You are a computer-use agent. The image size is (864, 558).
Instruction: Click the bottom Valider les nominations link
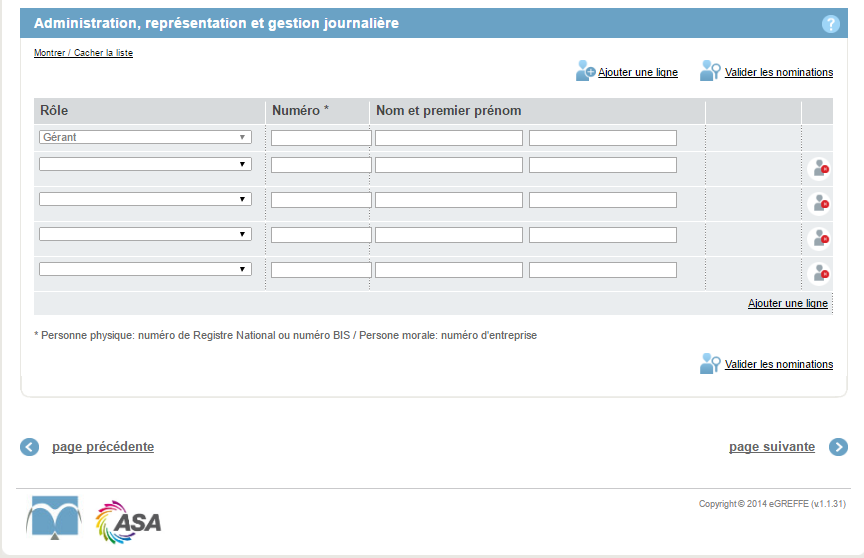coord(779,364)
